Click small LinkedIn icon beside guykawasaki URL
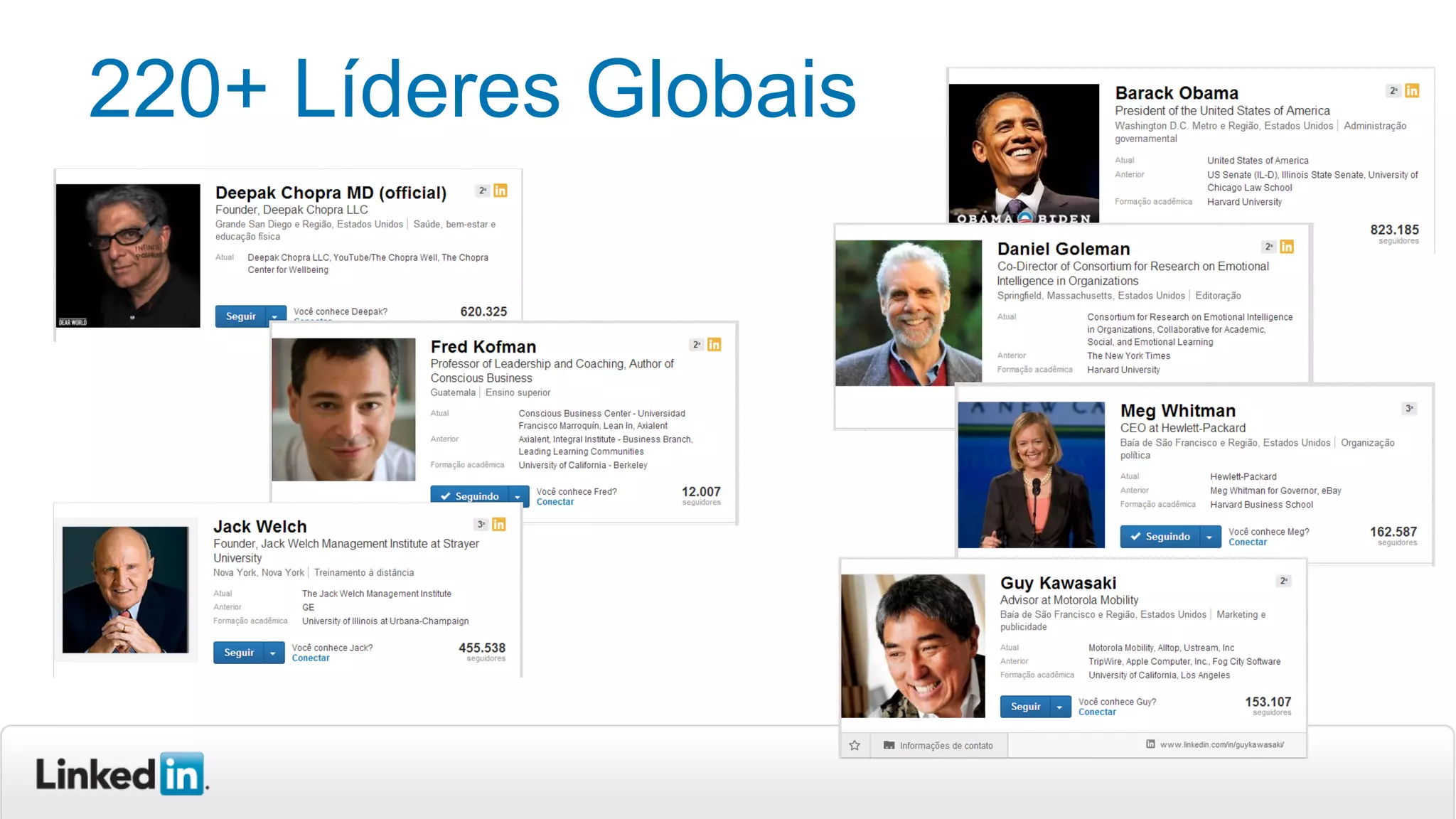Viewport: 1456px width, 819px height. click(1150, 744)
